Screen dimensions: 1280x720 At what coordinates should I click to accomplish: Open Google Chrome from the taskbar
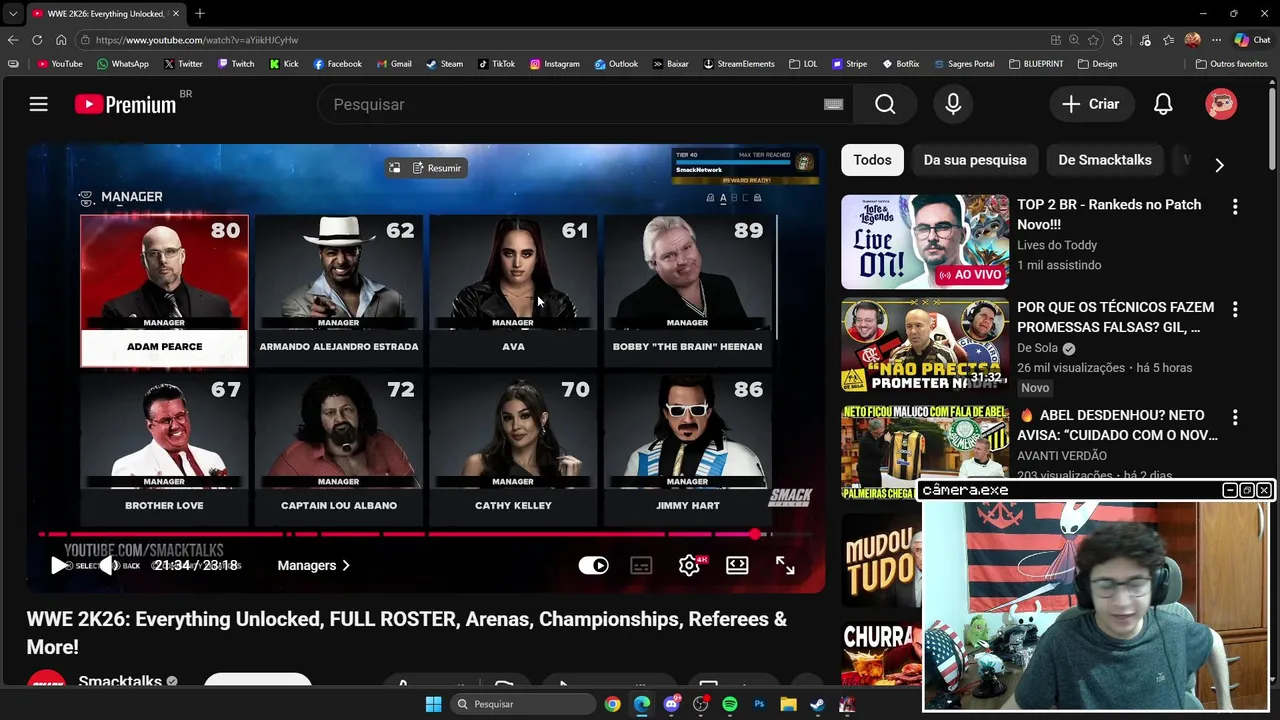click(x=612, y=704)
